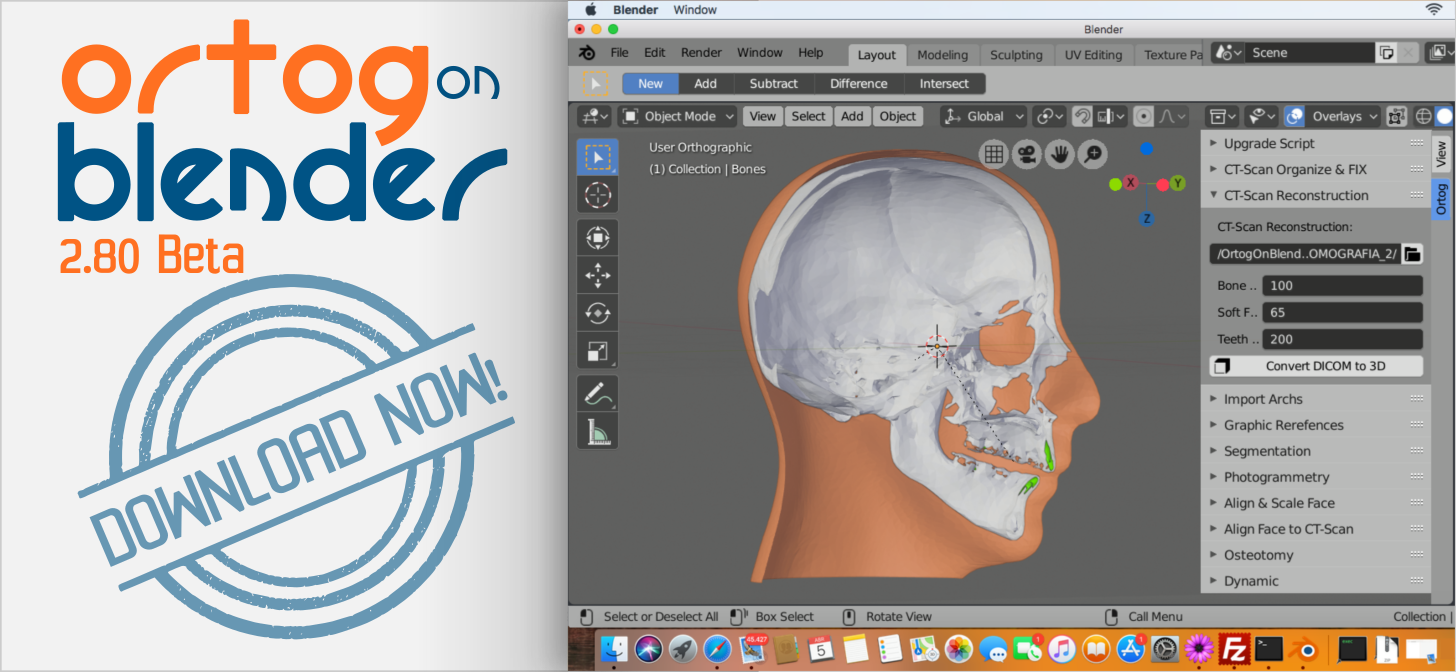Click the red X axis on gizmo
Image resolution: width=1456 pixels, height=672 pixels.
coord(1131,183)
